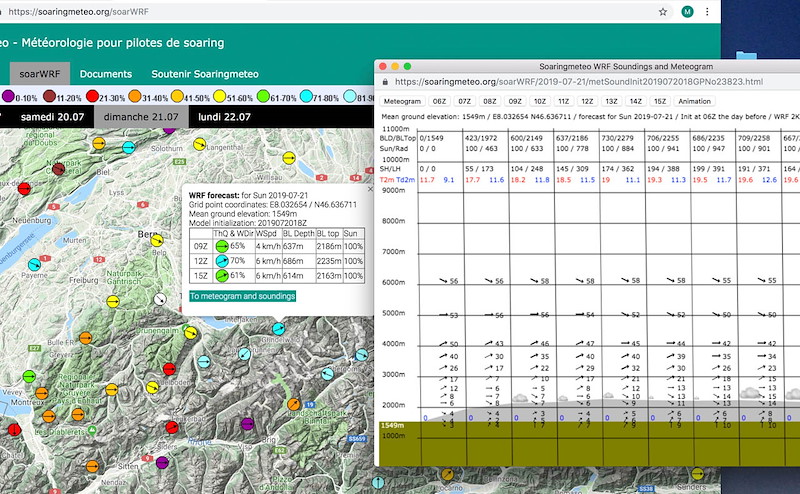The image size is (800, 494).
Task: Close the WRF forecast info popup
Action: [369, 188]
